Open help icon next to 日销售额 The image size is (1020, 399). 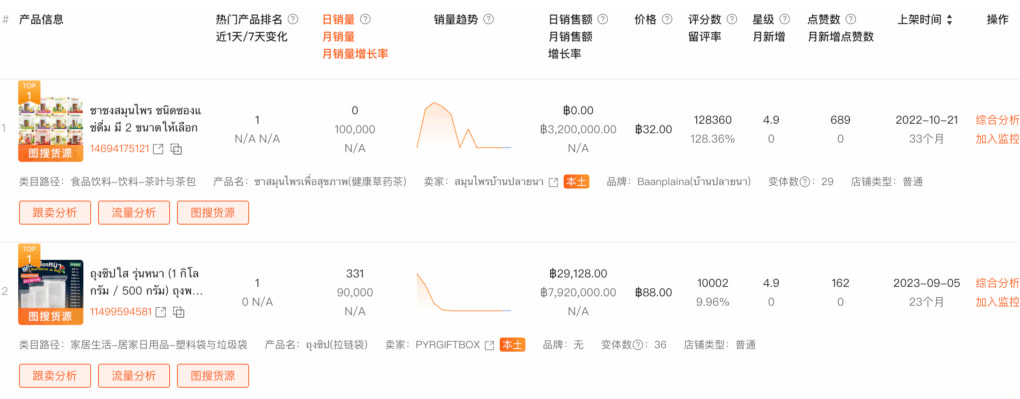click(602, 20)
